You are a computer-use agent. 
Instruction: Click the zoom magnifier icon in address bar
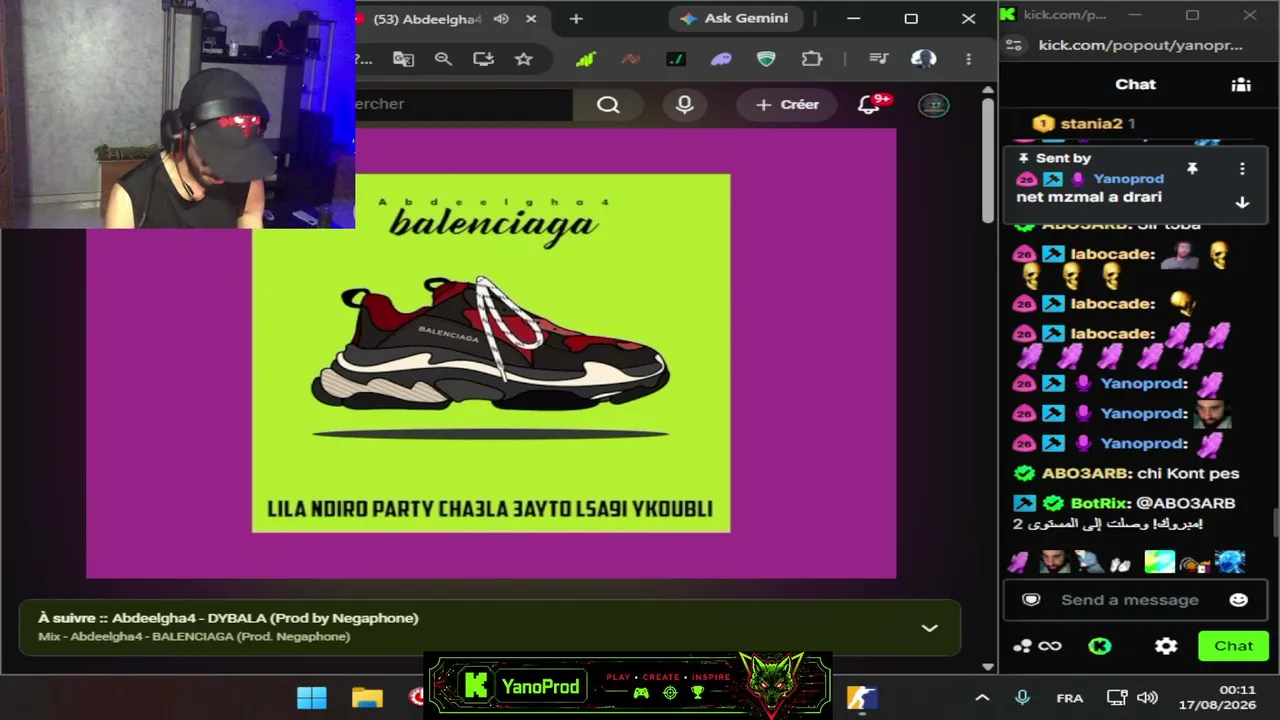coord(443,59)
